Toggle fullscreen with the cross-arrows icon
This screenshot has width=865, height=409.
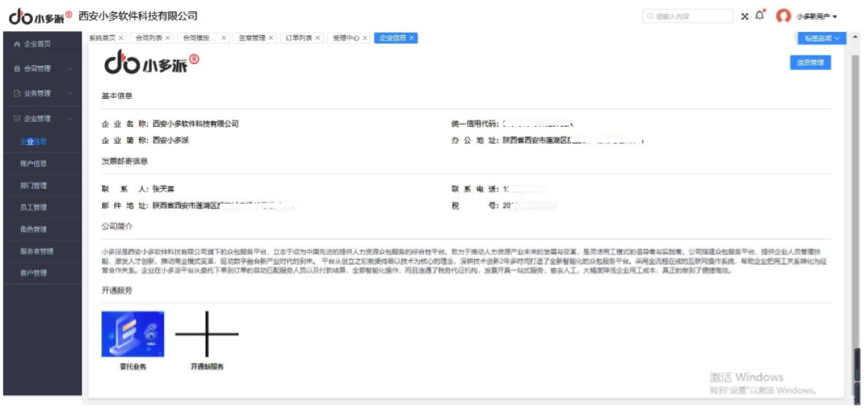point(745,17)
